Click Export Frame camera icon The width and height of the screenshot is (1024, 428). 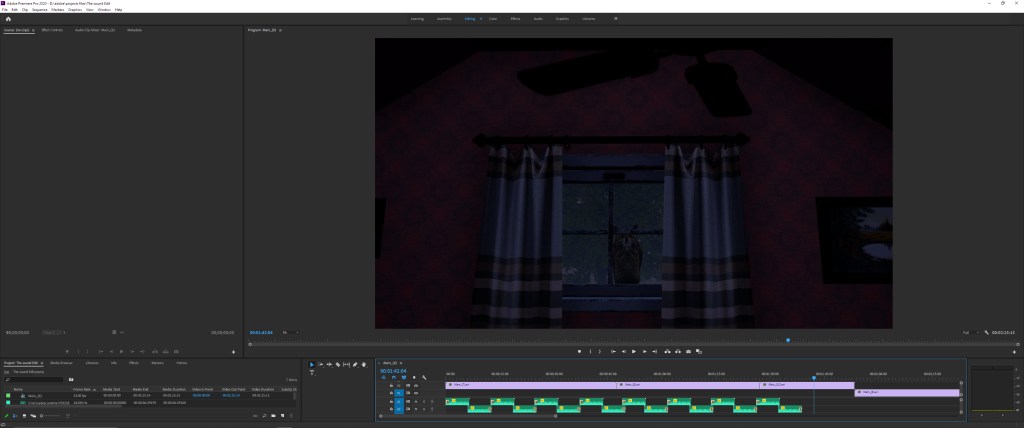tap(691, 351)
